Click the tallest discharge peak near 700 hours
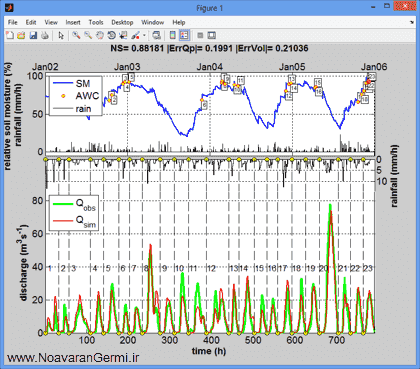 pos(330,205)
